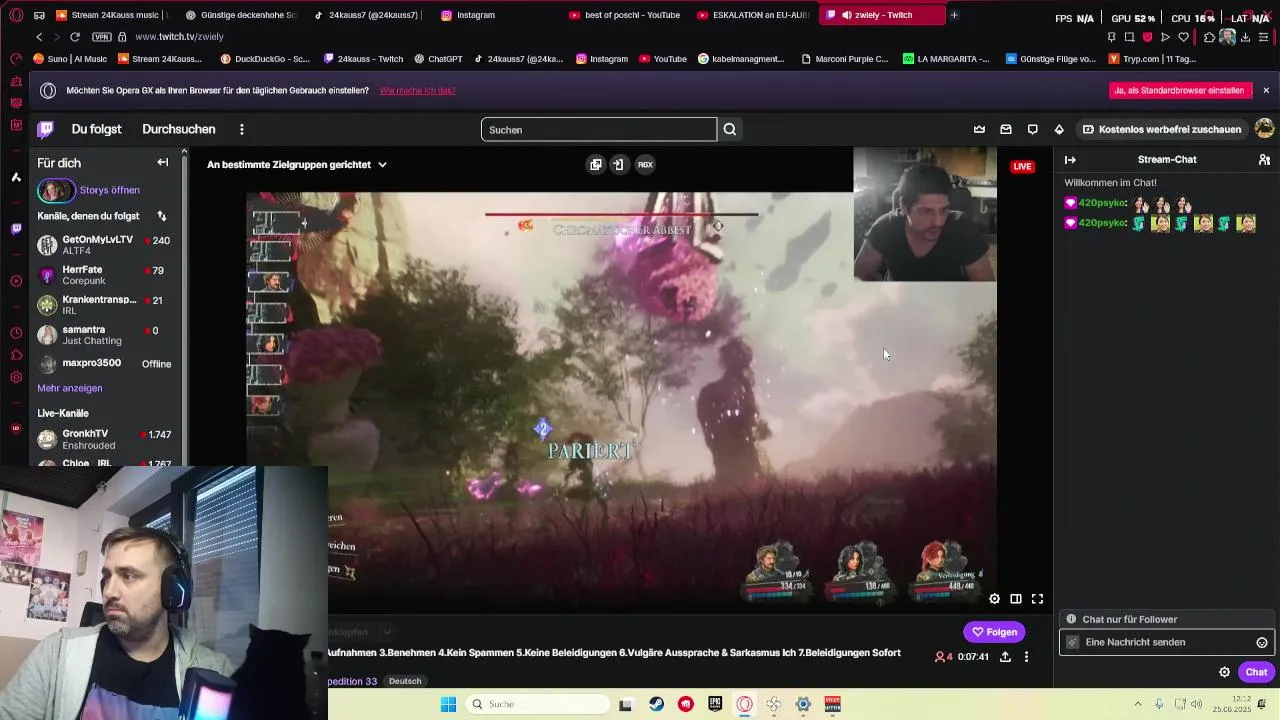The image size is (1280, 720).
Task: Click the heart bookmark icon in the toolbar
Action: click(x=1183, y=37)
